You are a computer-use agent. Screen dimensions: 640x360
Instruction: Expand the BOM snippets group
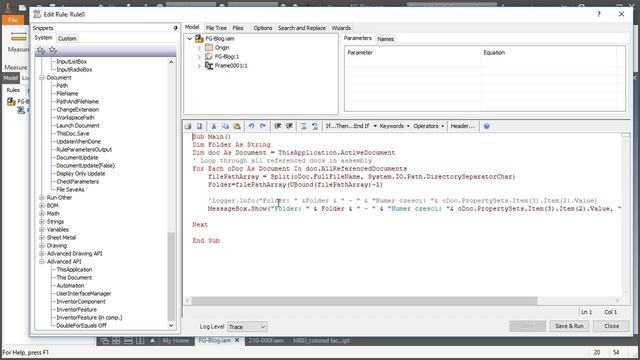pyautogui.click(x=42, y=206)
